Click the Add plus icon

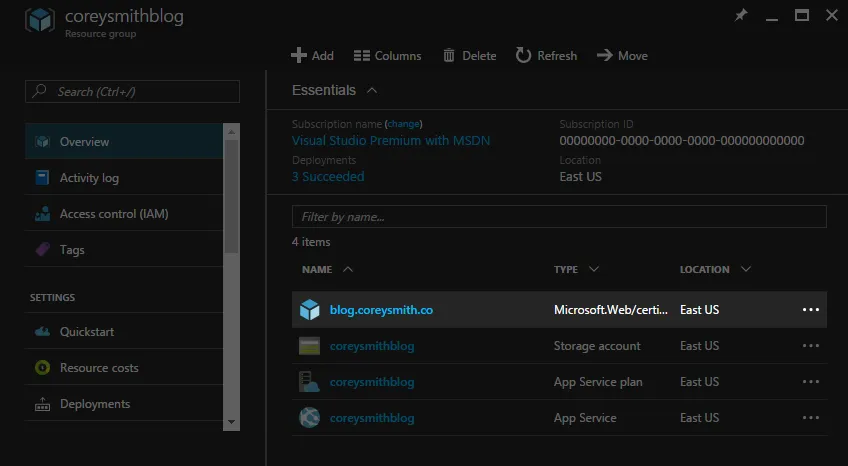299,55
